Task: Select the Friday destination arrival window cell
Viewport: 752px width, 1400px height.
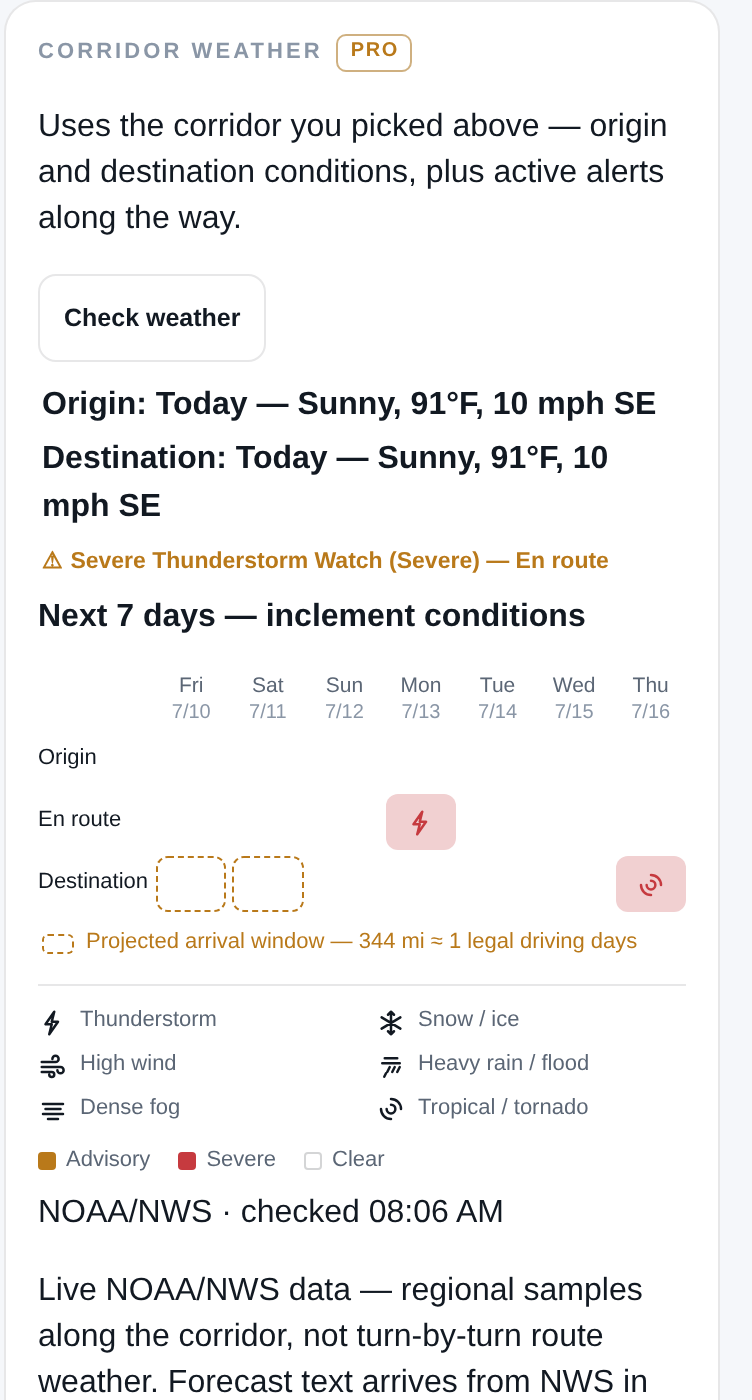Action: (x=191, y=884)
